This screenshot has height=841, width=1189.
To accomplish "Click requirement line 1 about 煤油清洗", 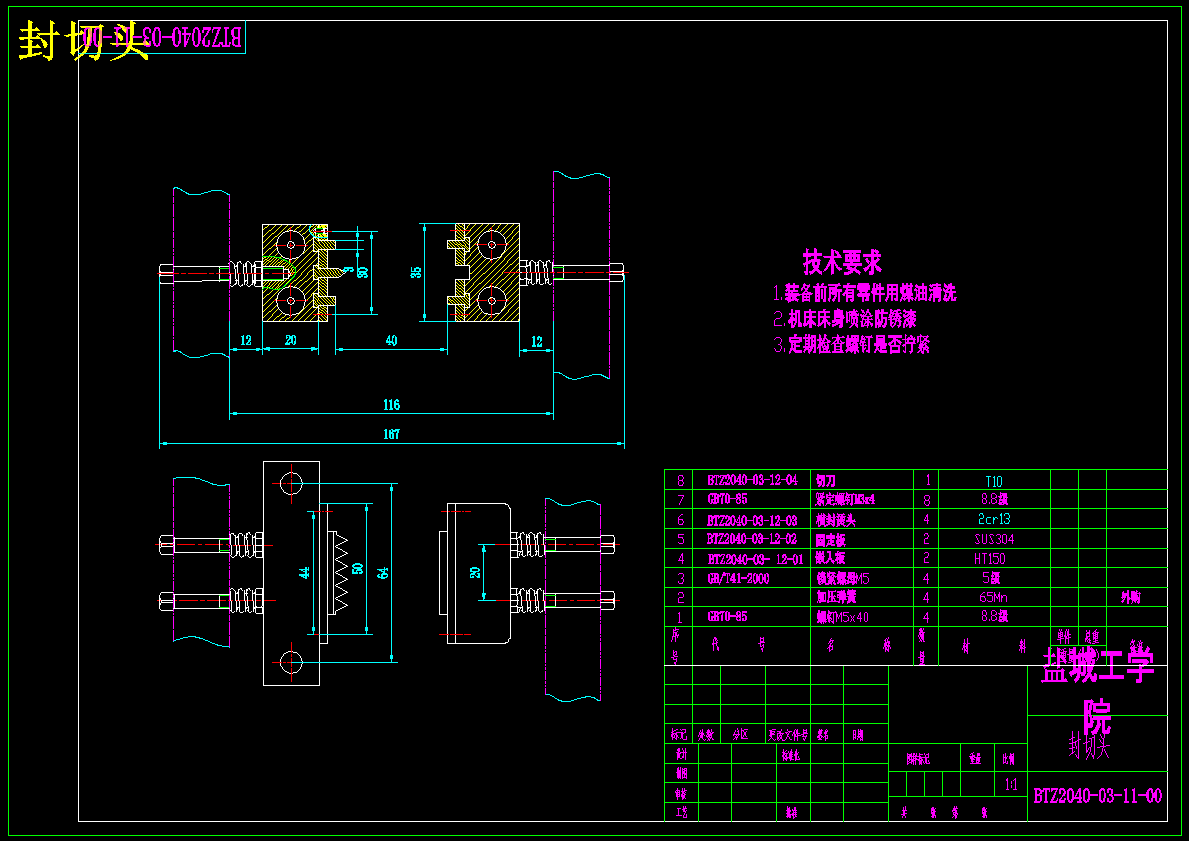I will coord(864,293).
